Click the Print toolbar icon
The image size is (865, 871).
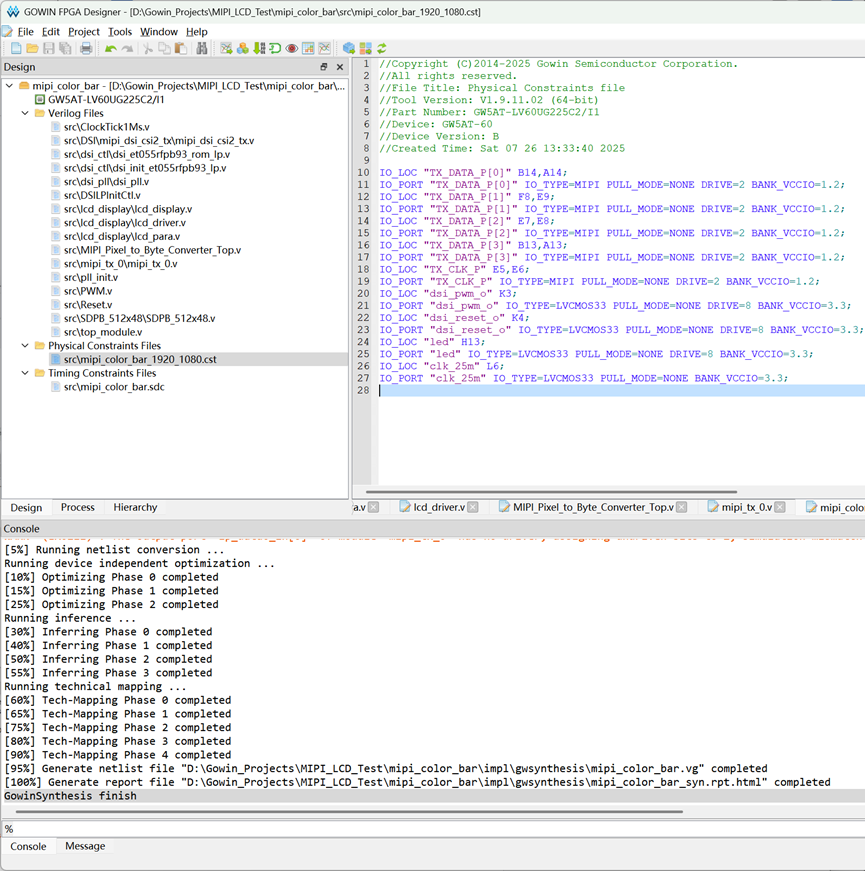86,48
